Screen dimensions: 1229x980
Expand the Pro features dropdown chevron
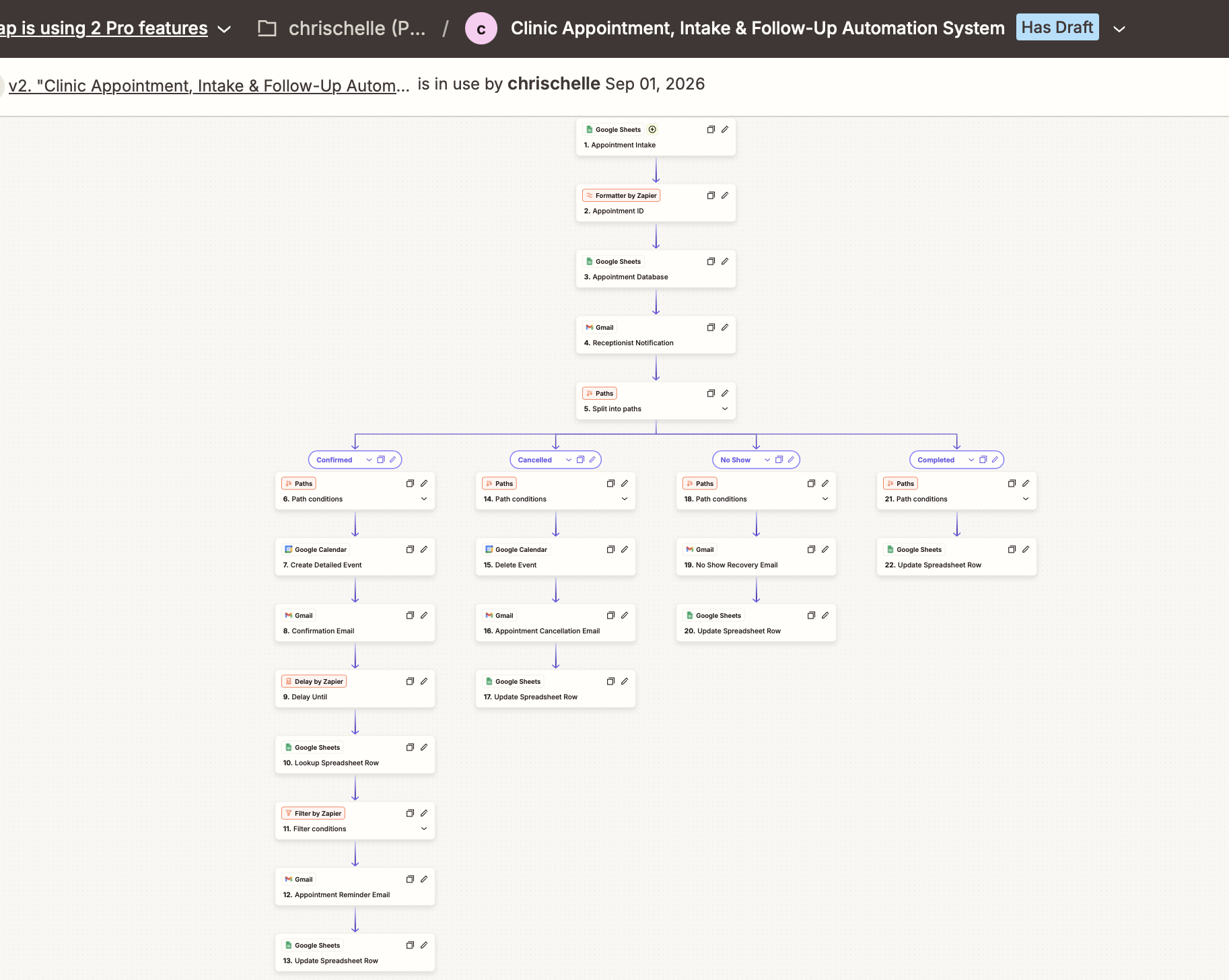[x=225, y=29]
